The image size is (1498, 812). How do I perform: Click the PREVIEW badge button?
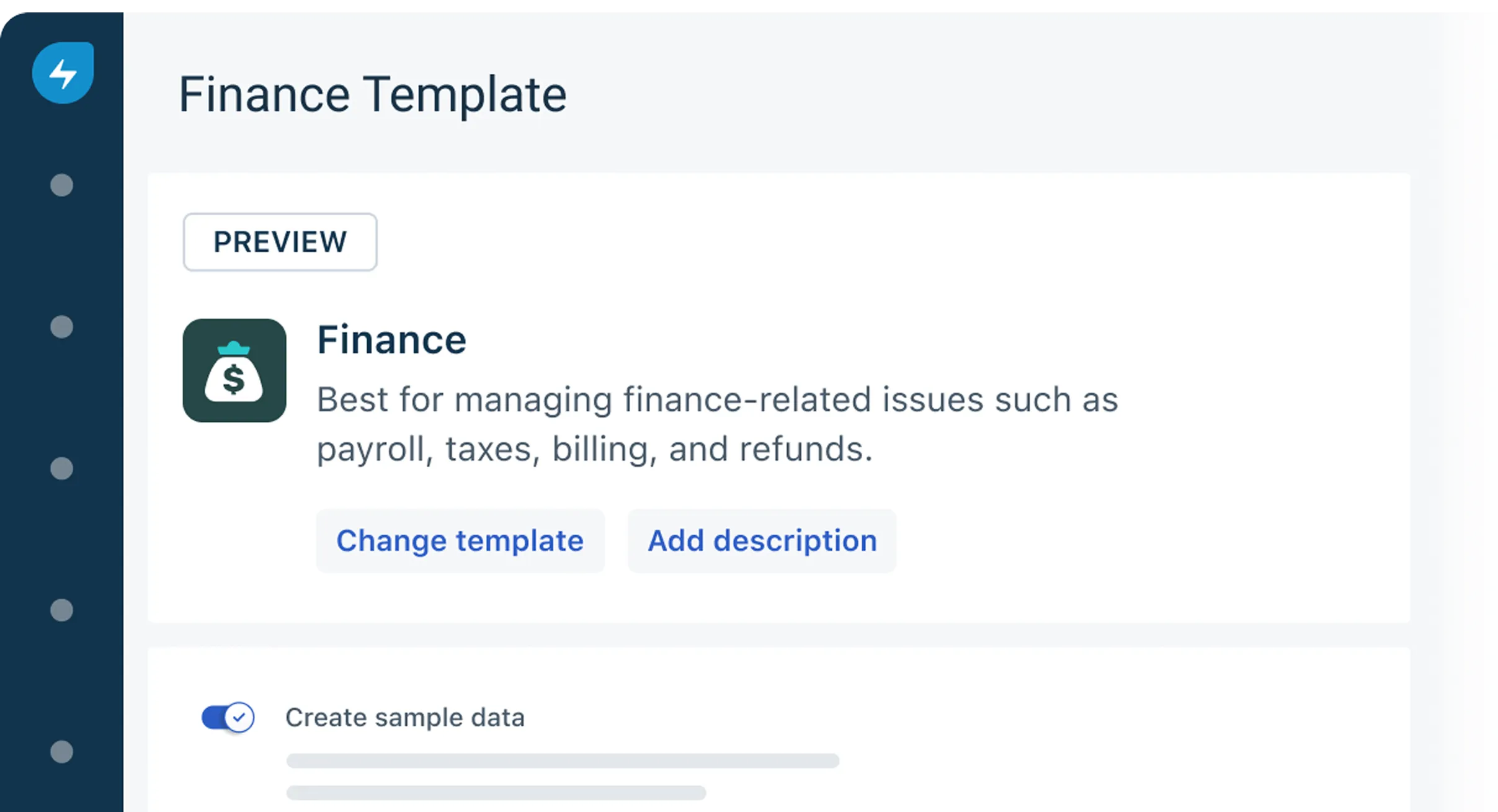tap(280, 242)
